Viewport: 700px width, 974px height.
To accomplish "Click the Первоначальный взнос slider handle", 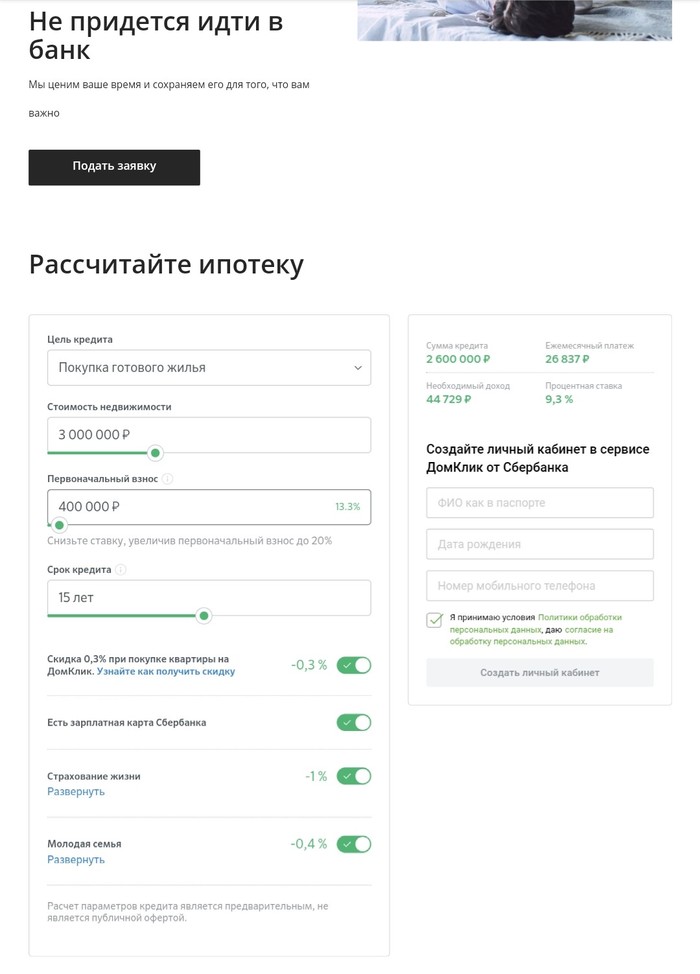I will click(x=60, y=525).
